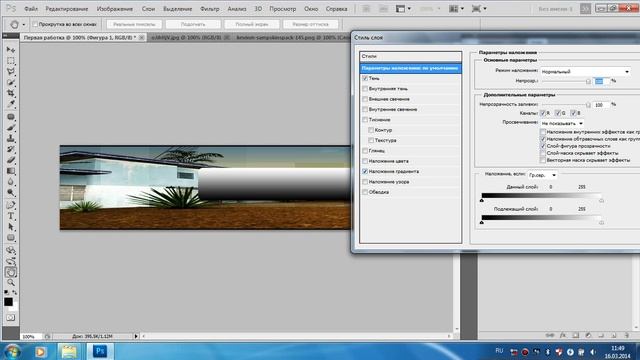This screenshot has width=640, height=360.
Task: Click the Непрозрачность заливки value field
Action: pos(601,105)
